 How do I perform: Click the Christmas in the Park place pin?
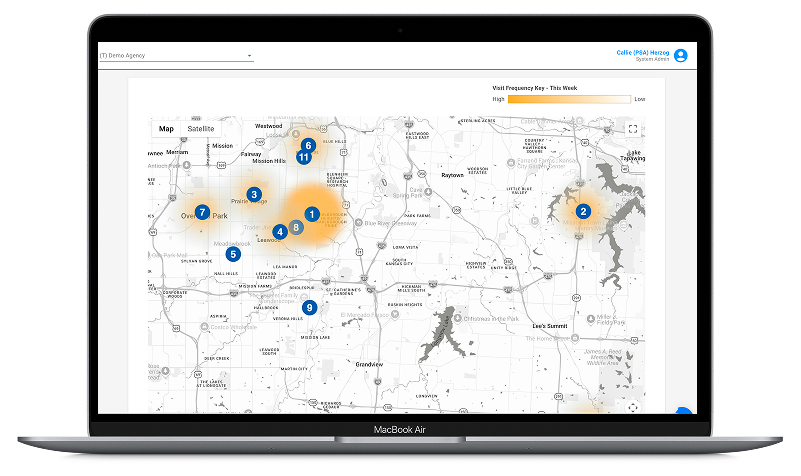457,318
